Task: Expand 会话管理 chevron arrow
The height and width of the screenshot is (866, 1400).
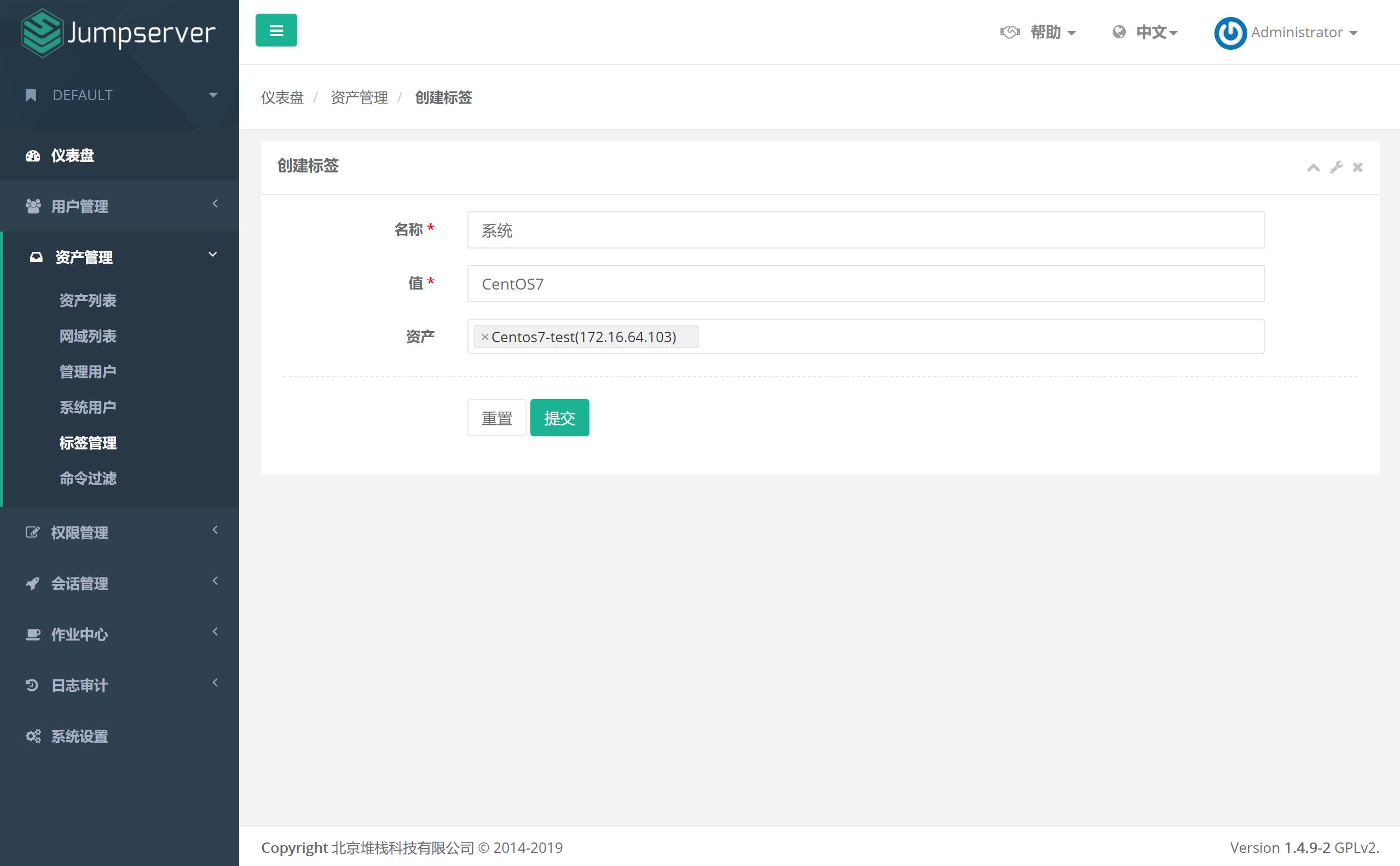Action: click(215, 581)
